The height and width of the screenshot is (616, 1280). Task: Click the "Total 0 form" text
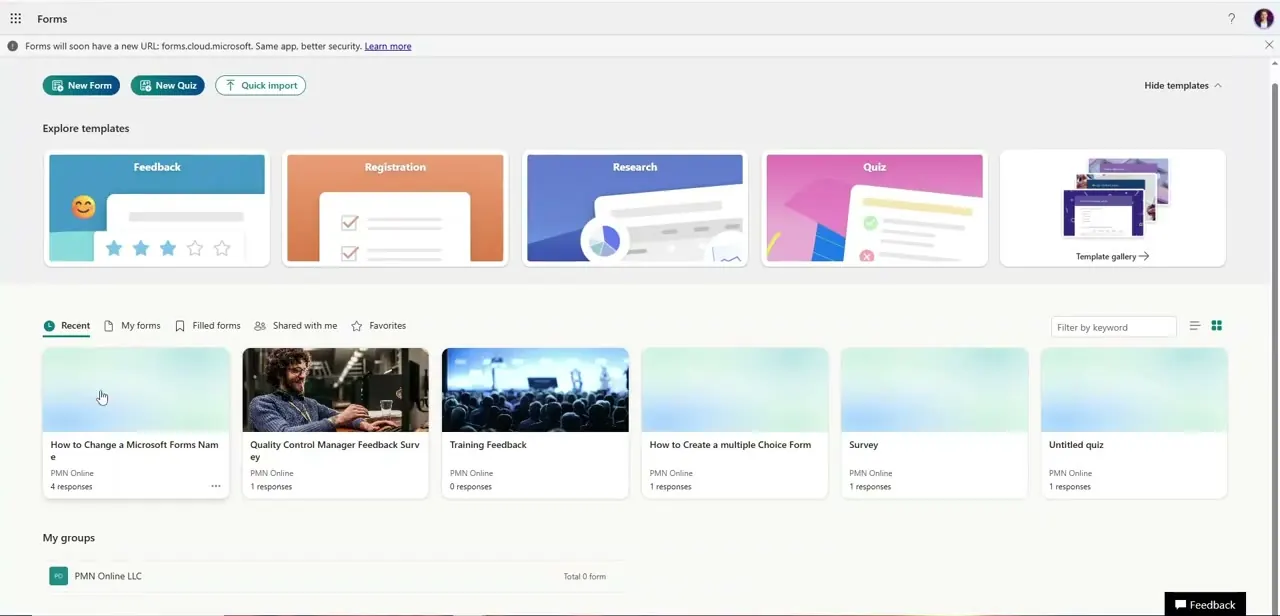(x=584, y=577)
